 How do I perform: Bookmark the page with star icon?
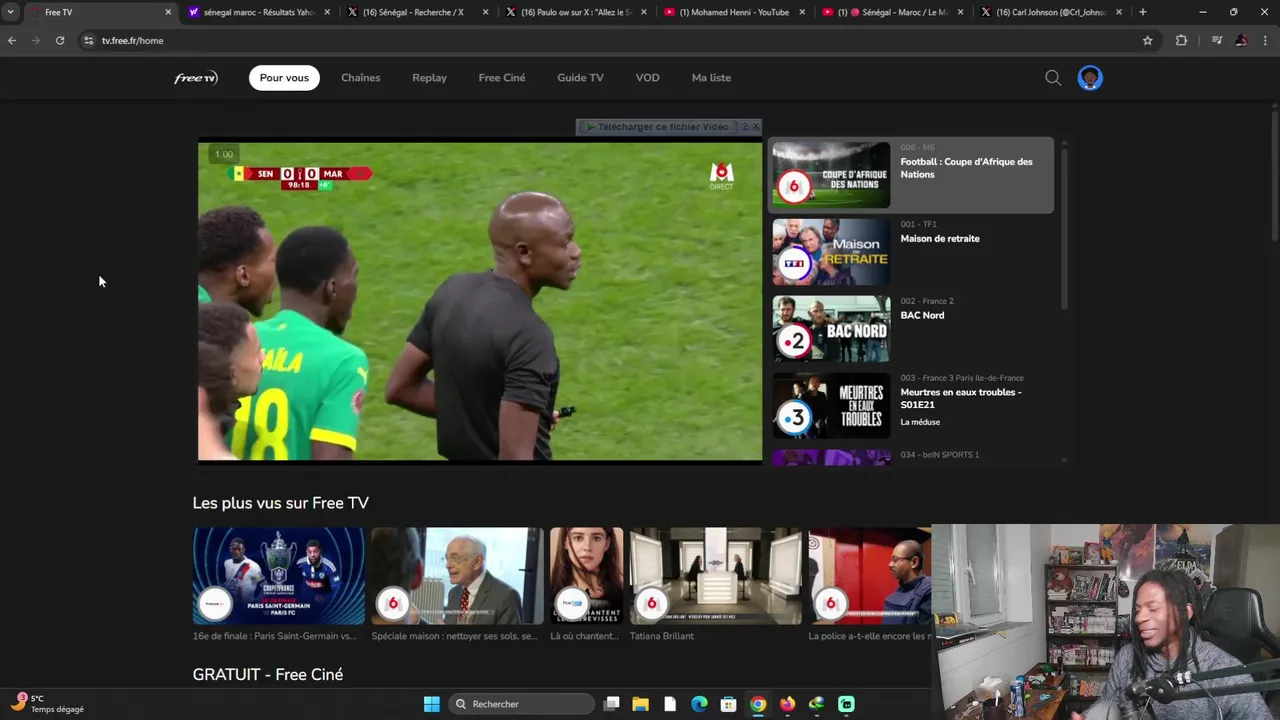(x=1147, y=41)
